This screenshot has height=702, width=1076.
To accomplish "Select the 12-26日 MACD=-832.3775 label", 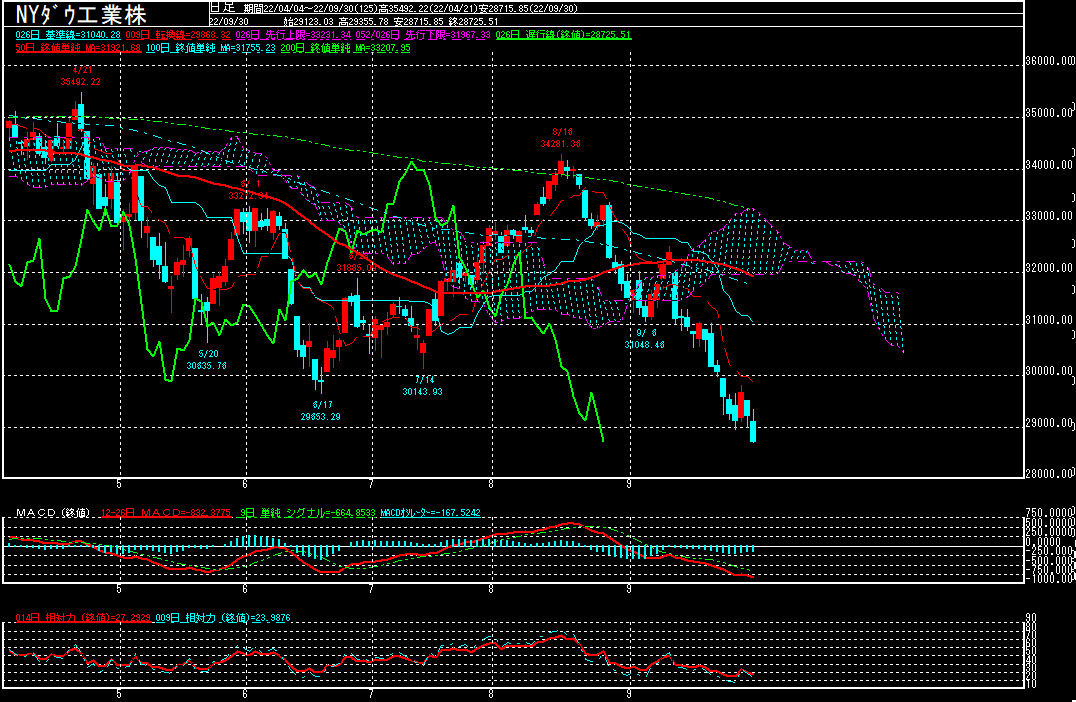I will (166, 513).
